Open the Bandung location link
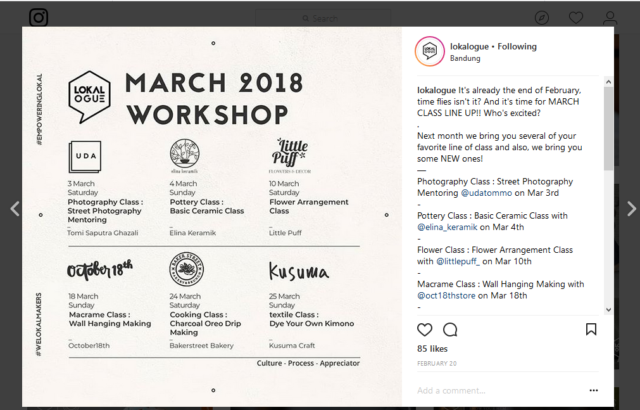Image resolution: width=640 pixels, height=410 pixels. pos(465,58)
